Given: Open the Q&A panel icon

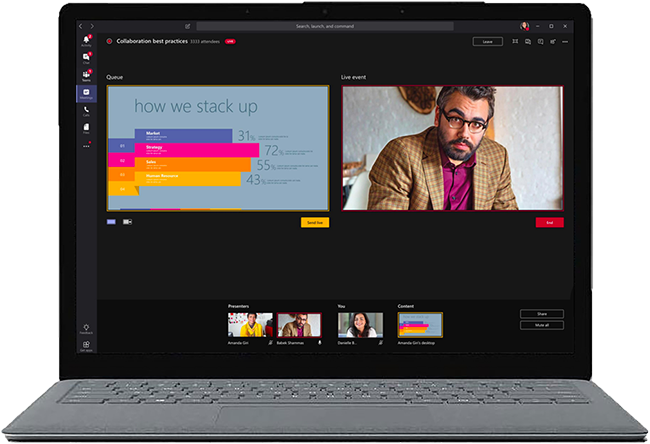Looking at the screenshot, I should tap(540, 41).
